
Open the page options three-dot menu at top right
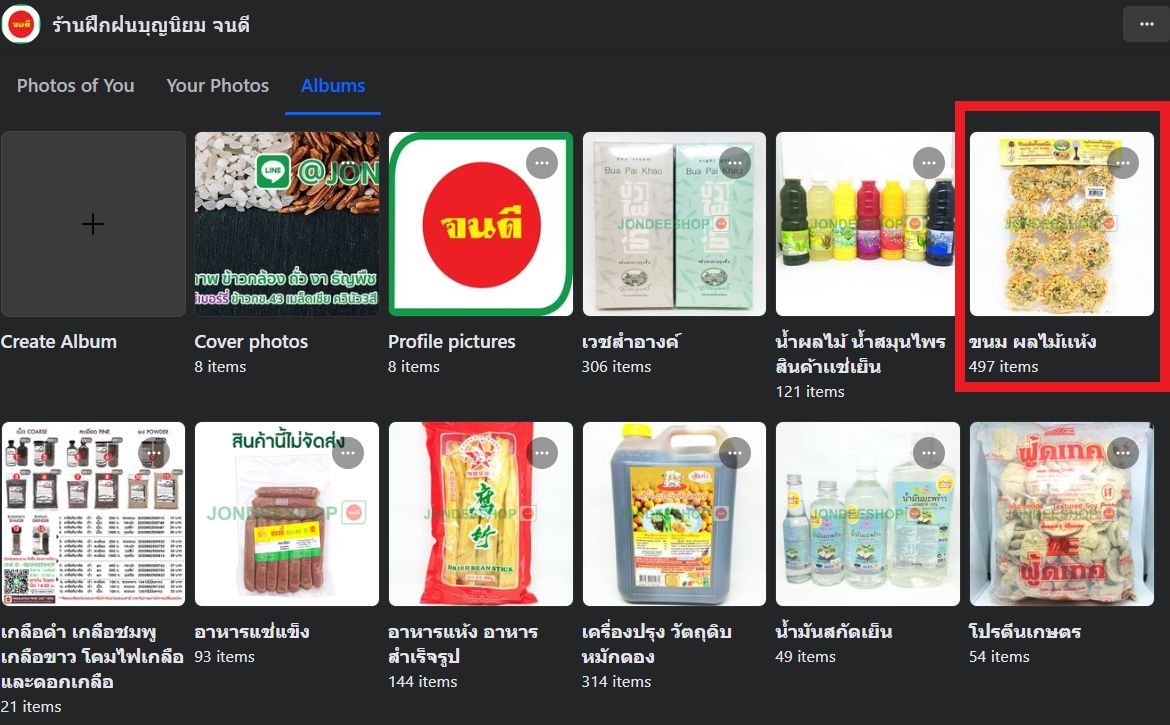1146,25
